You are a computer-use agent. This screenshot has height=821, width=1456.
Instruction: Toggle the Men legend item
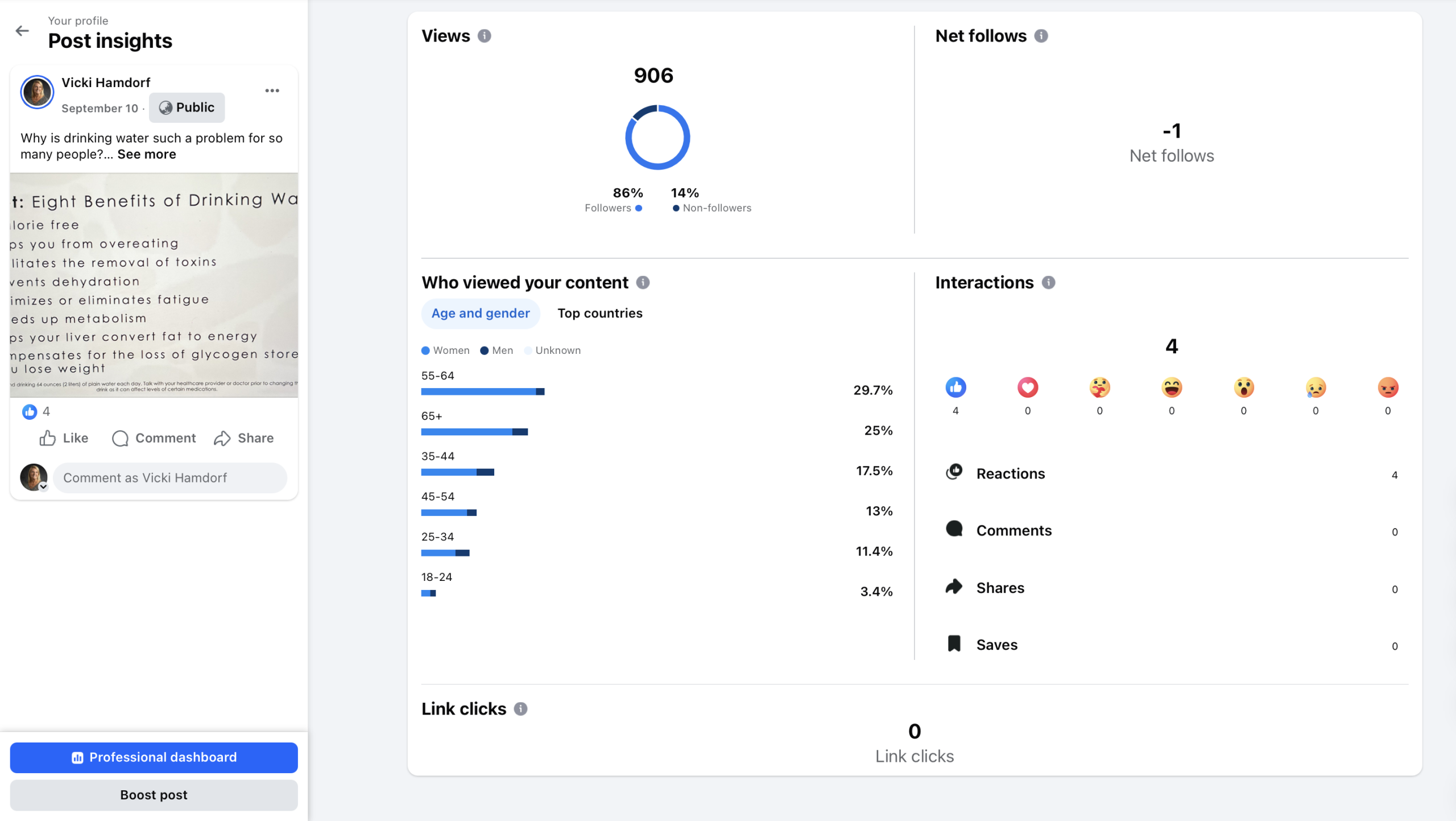click(497, 350)
